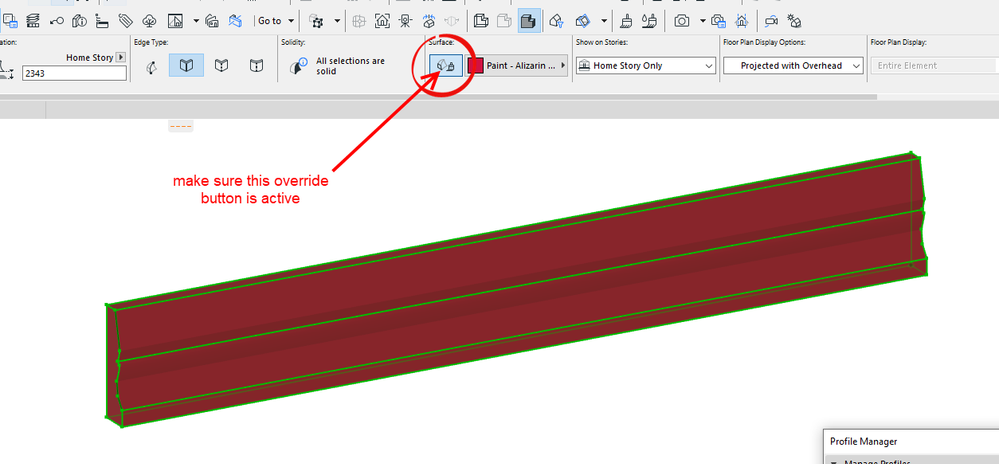
Task: Click the camera photo render icon
Action: (x=682, y=21)
